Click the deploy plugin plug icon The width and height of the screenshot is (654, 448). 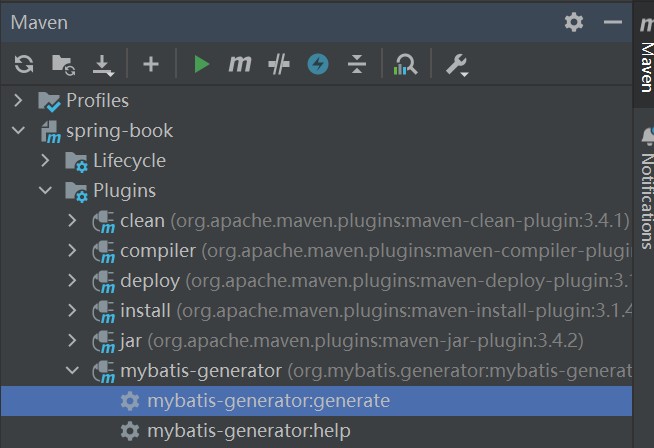[x=103, y=282]
